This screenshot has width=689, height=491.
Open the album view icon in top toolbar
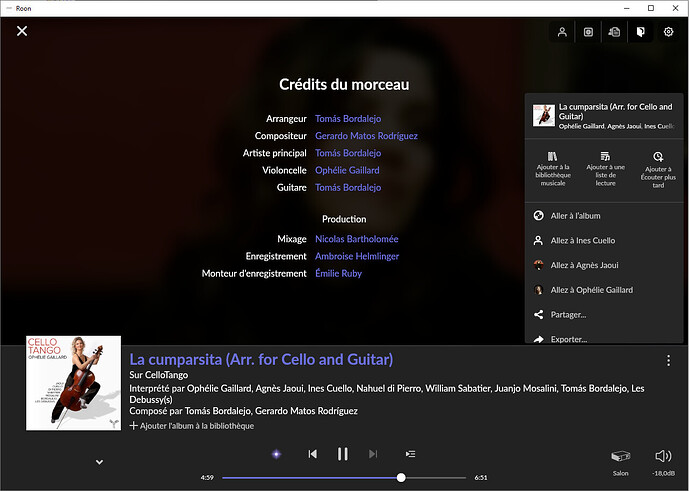coord(588,32)
